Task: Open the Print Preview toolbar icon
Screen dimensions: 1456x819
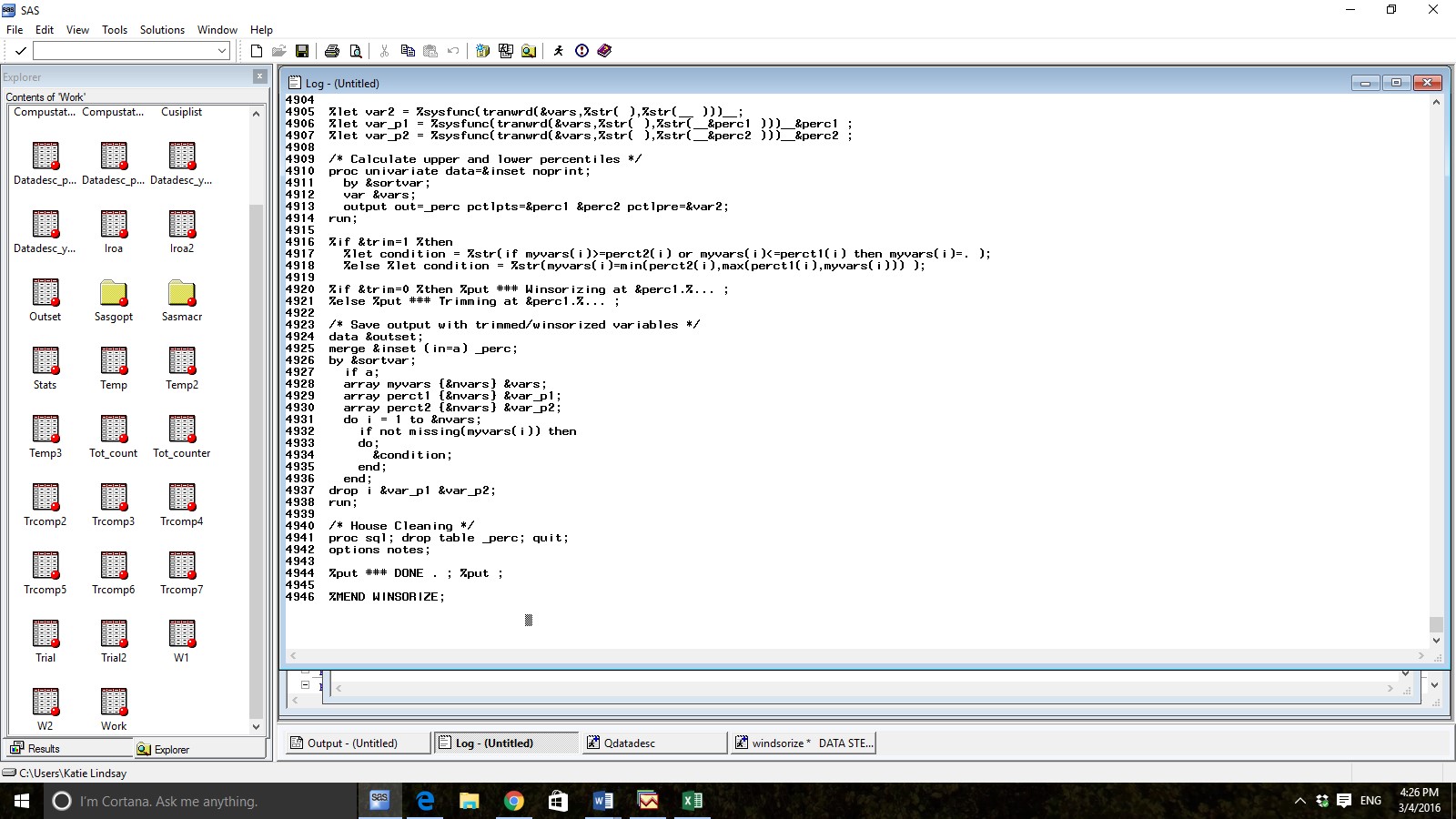Action: pyautogui.click(x=355, y=51)
